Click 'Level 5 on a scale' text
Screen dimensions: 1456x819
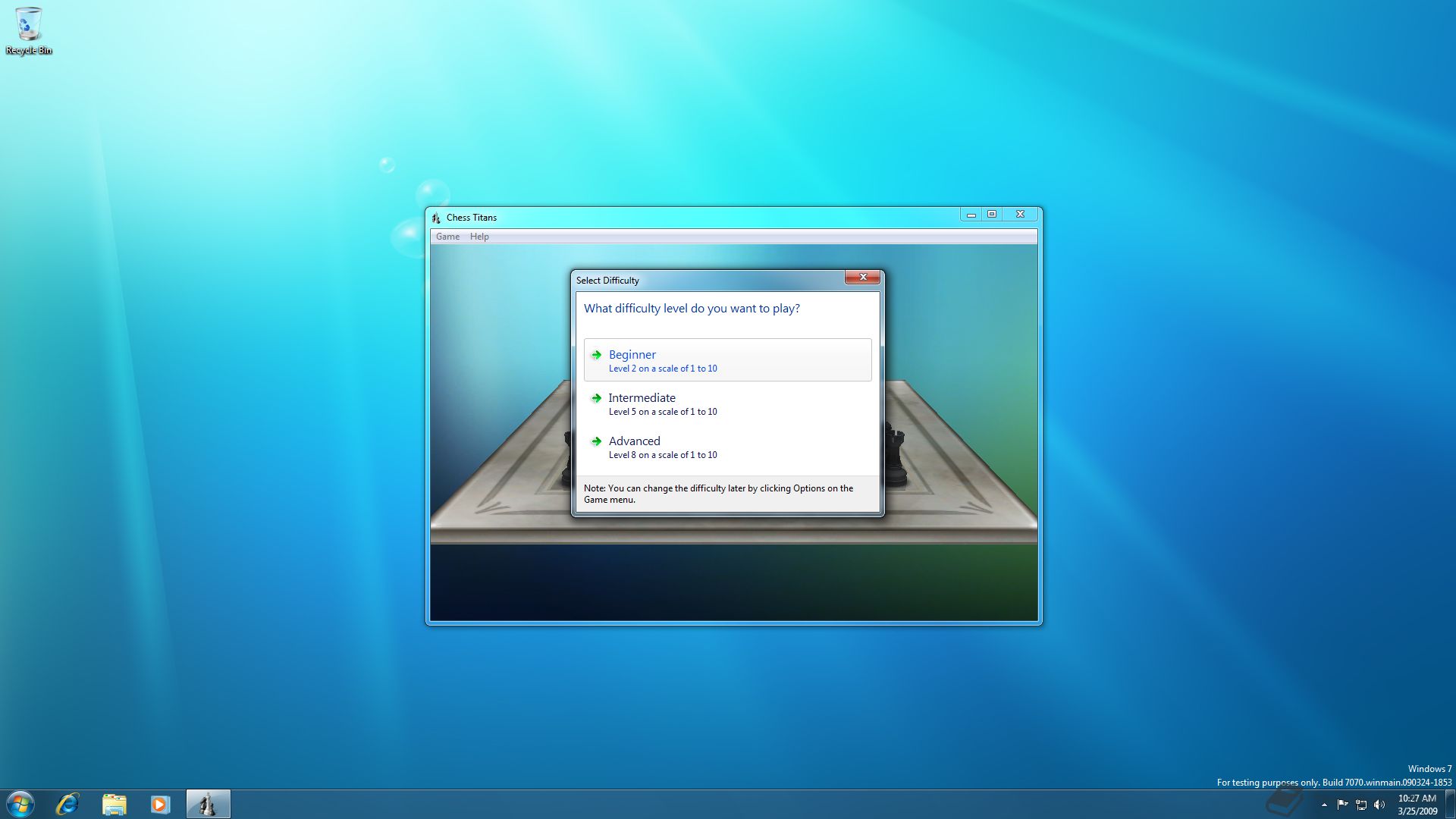(x=663, y=412)
